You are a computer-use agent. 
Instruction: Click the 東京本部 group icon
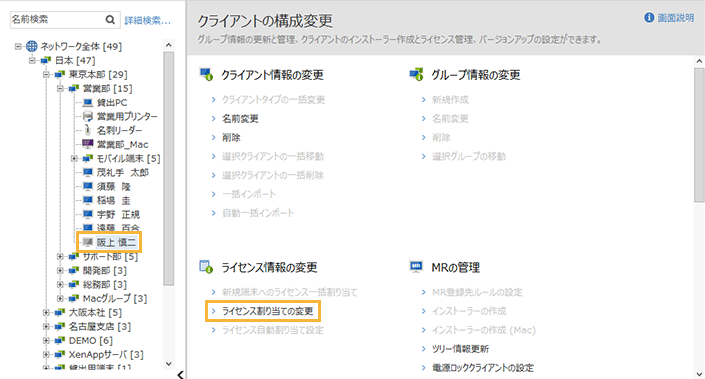coord(59,74)
